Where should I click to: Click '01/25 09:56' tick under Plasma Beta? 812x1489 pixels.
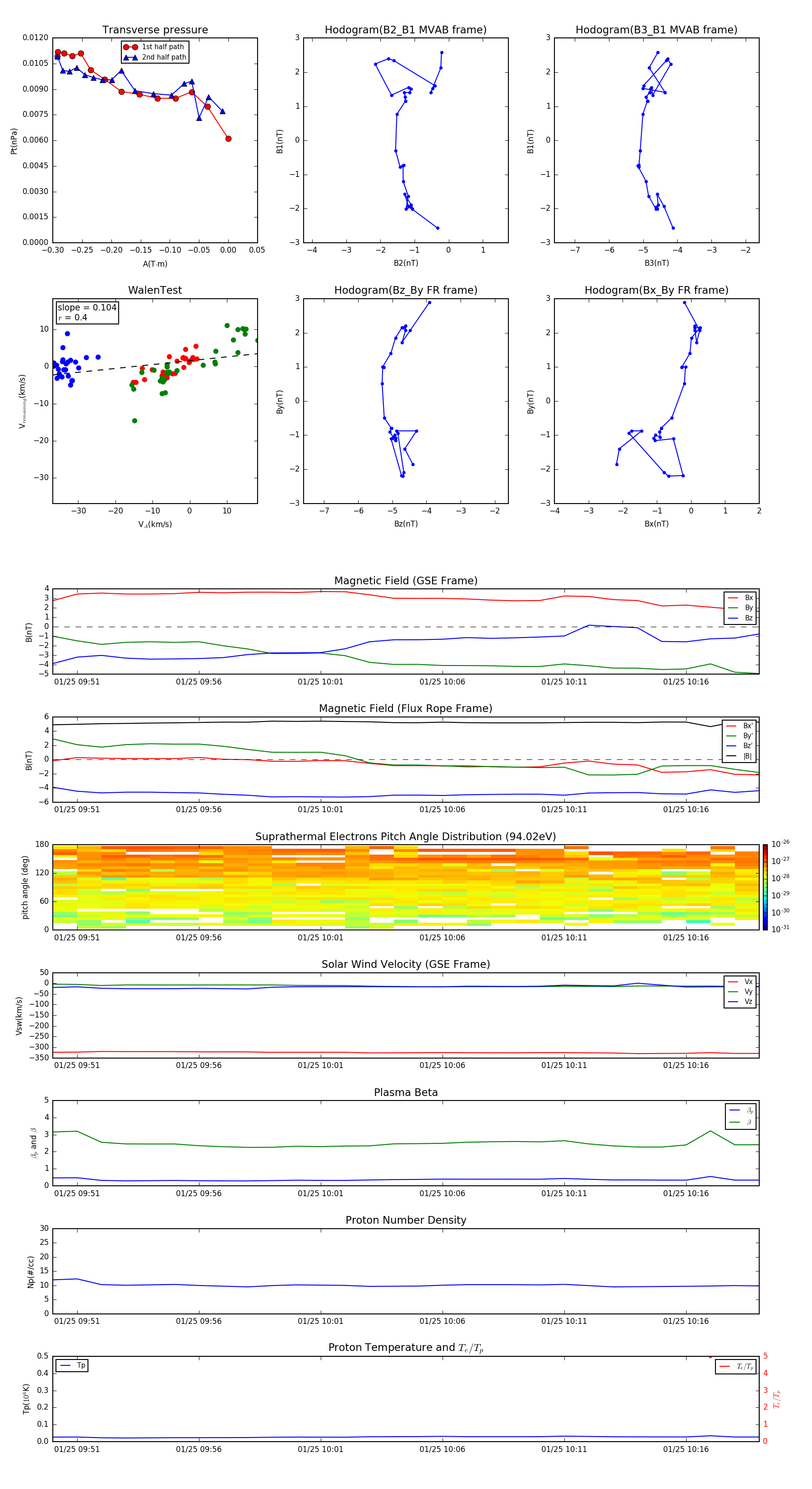199,1193
